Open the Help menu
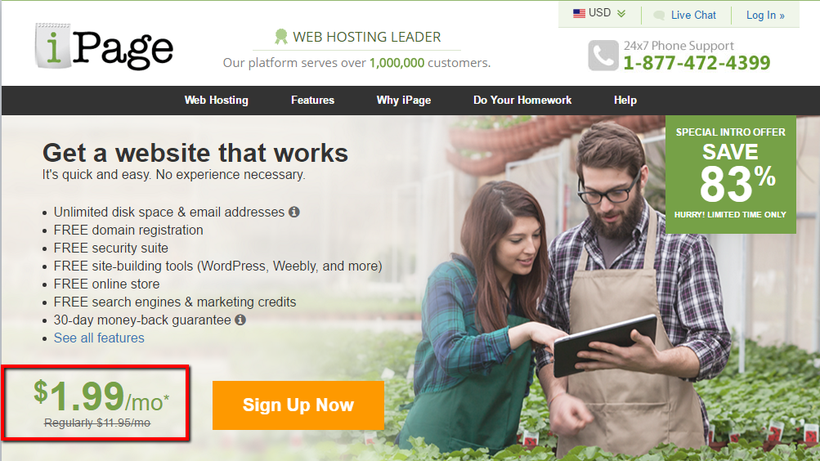 [625, 100]
